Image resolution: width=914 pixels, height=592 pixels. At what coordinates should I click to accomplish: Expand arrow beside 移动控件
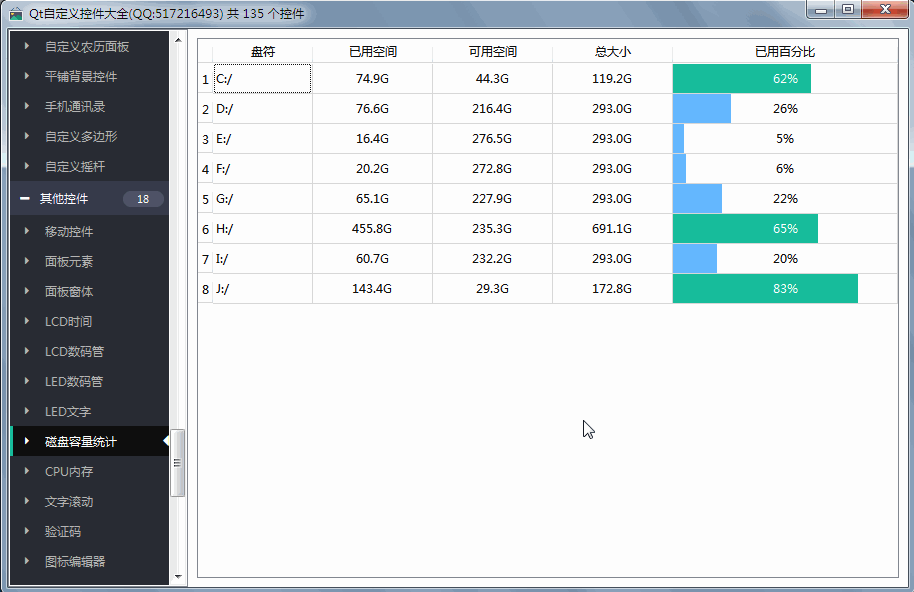tap(27, 231)
